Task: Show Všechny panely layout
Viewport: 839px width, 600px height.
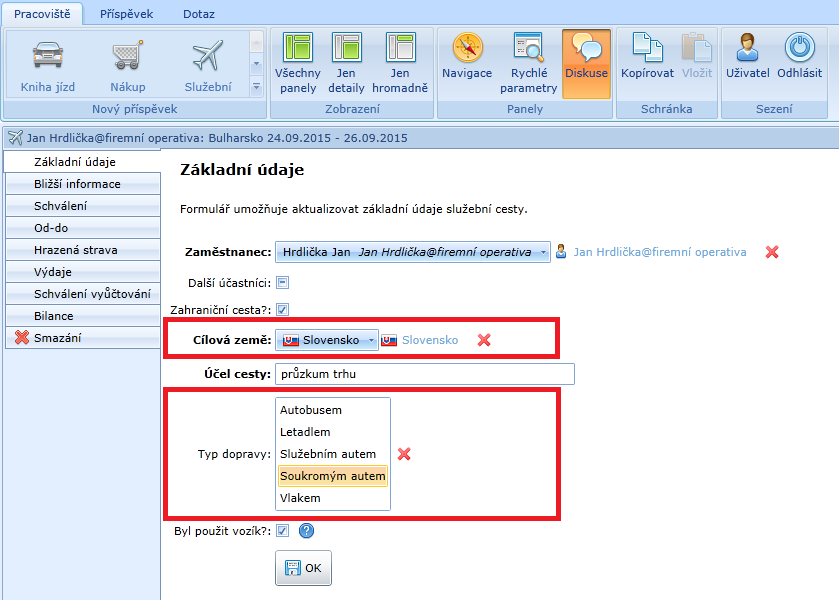Action: pos(298,63)
